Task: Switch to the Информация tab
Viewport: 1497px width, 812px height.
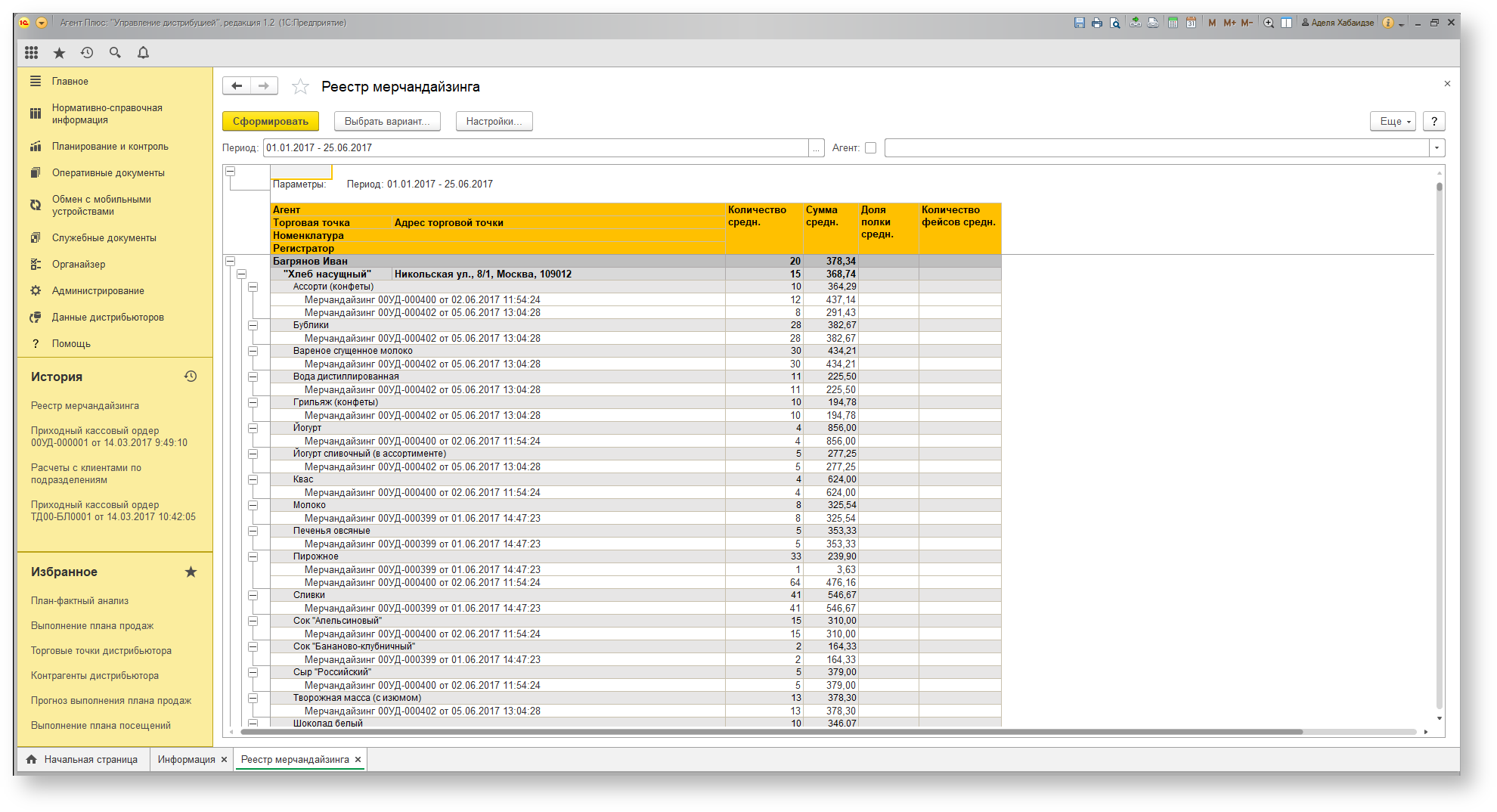Action: pyautogui.click(x=186, y=759)
